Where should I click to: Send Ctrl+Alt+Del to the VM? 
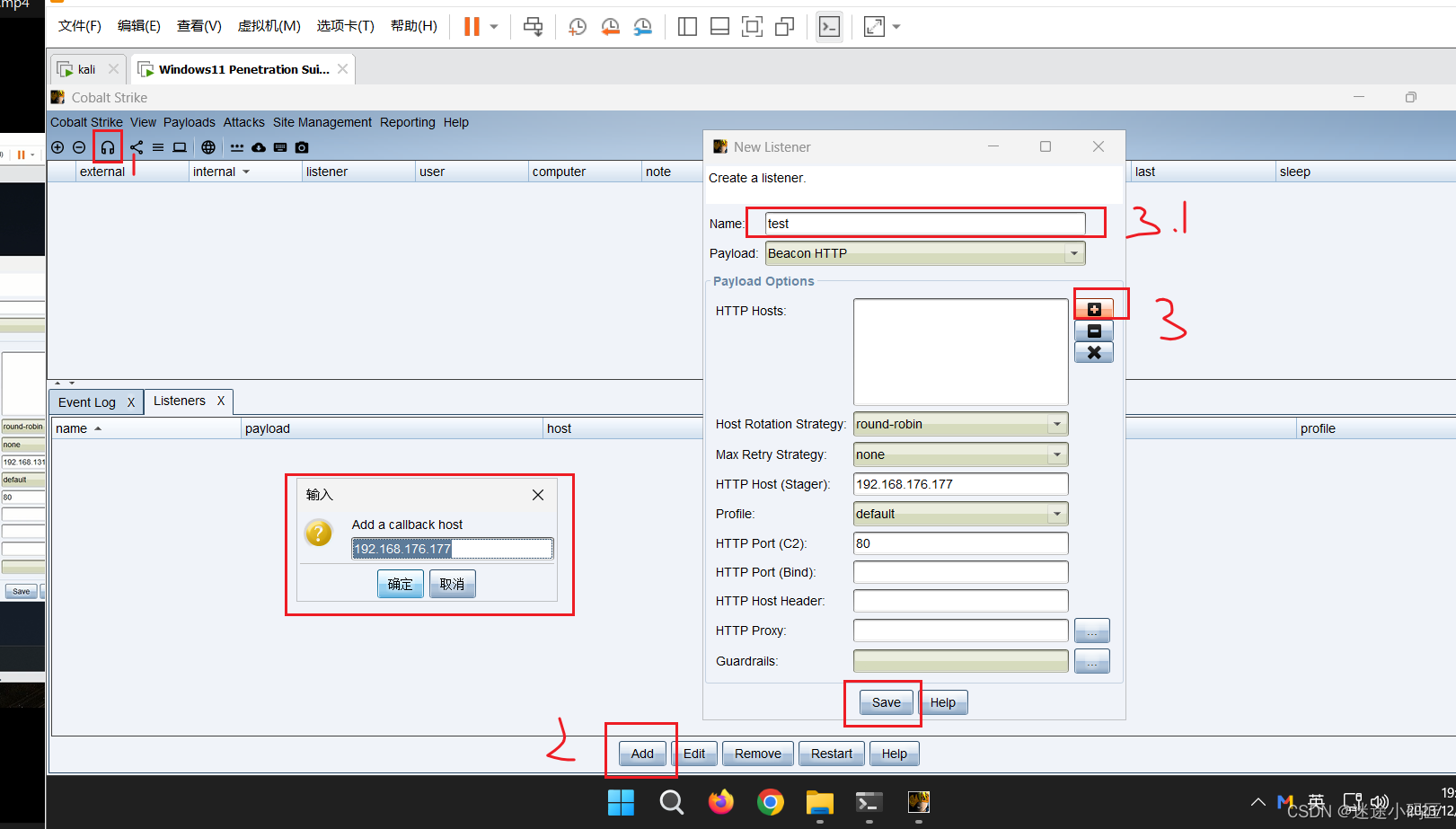(x=533, y=27)
